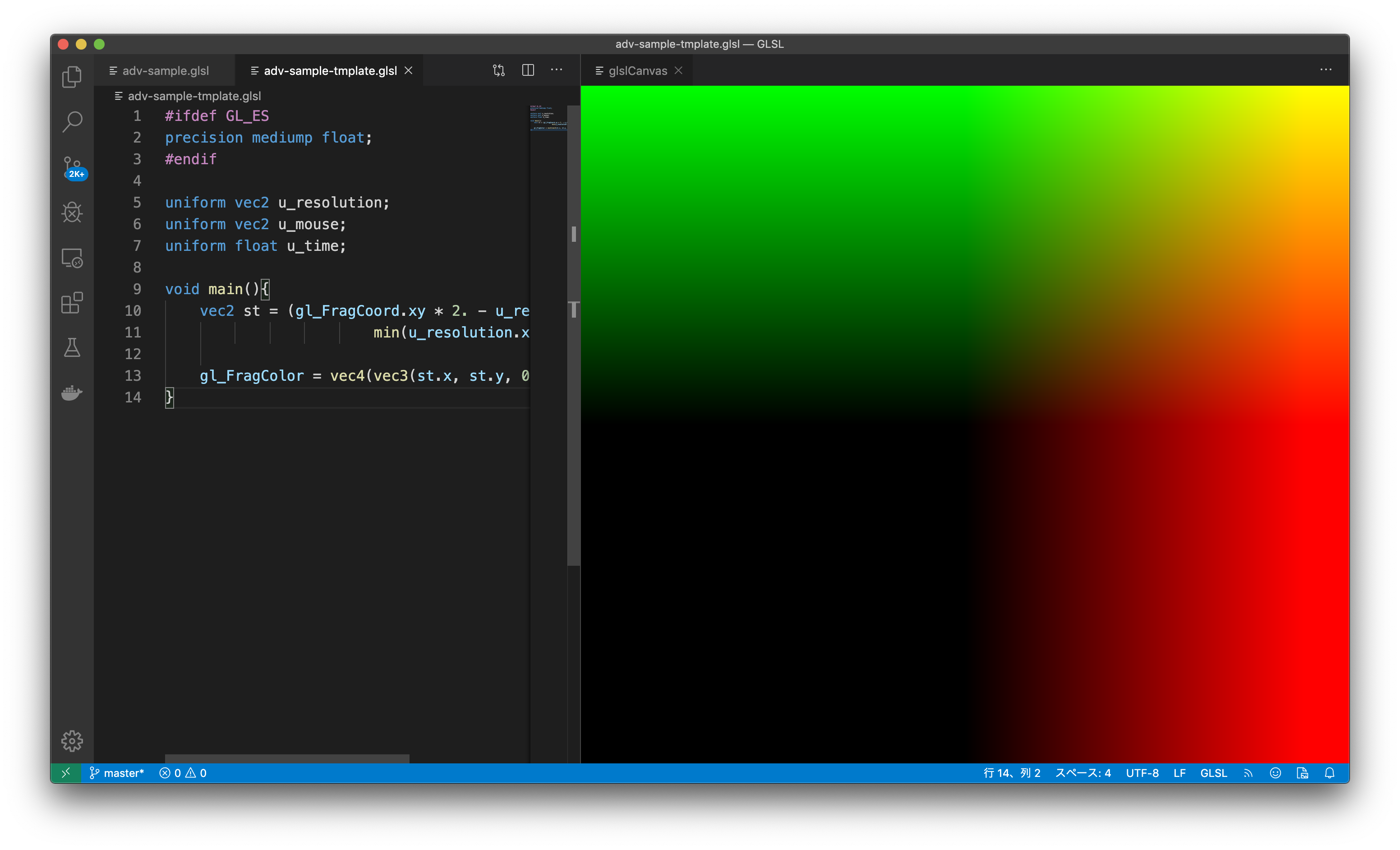Screen dimensions: 1400x850
Task: Change indentation via スペース: 4
Action: pos(1083,773)
